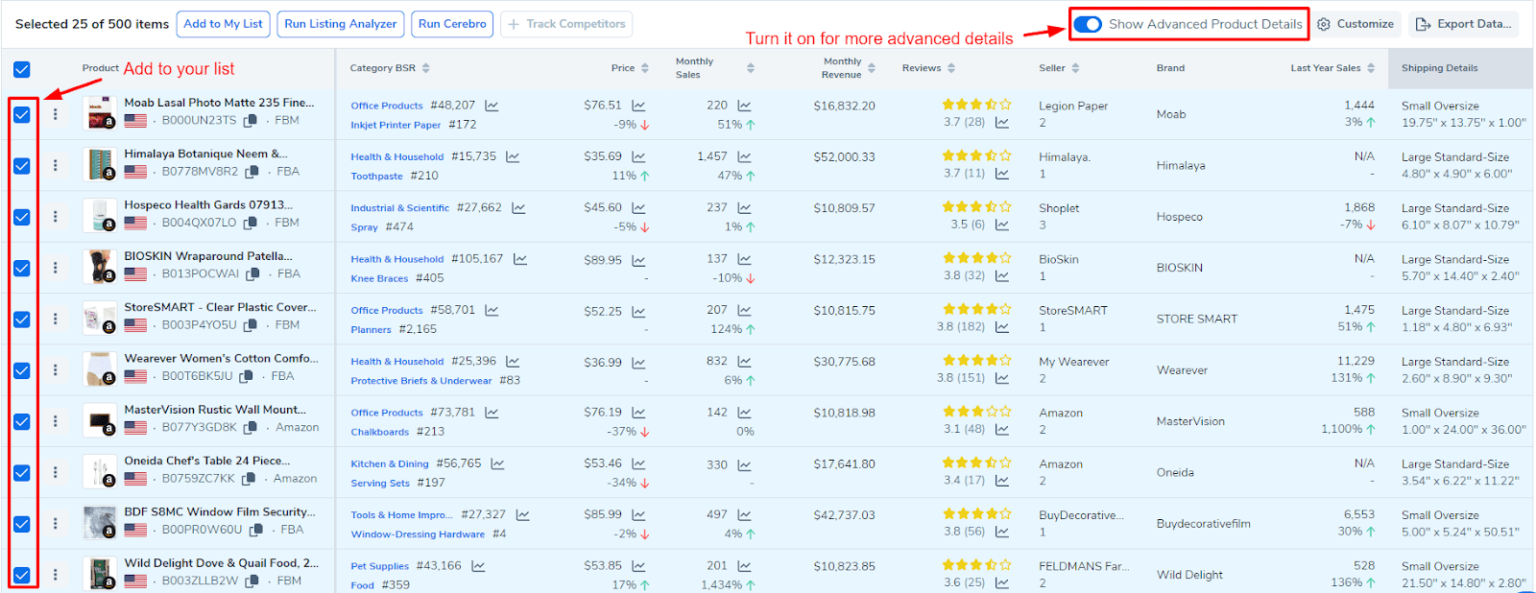
Task: Open the three-dot menu for Moab Lasal row
Action: [x=56, y=114]
